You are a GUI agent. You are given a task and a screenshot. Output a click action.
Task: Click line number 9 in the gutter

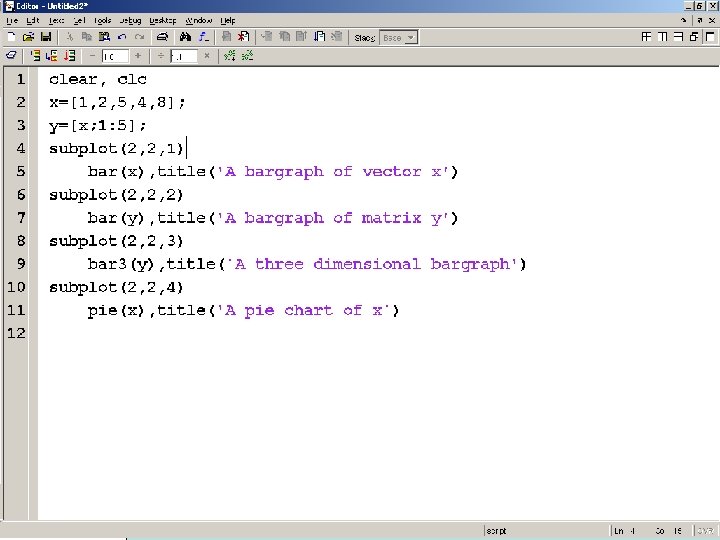(x=21, y=264)
